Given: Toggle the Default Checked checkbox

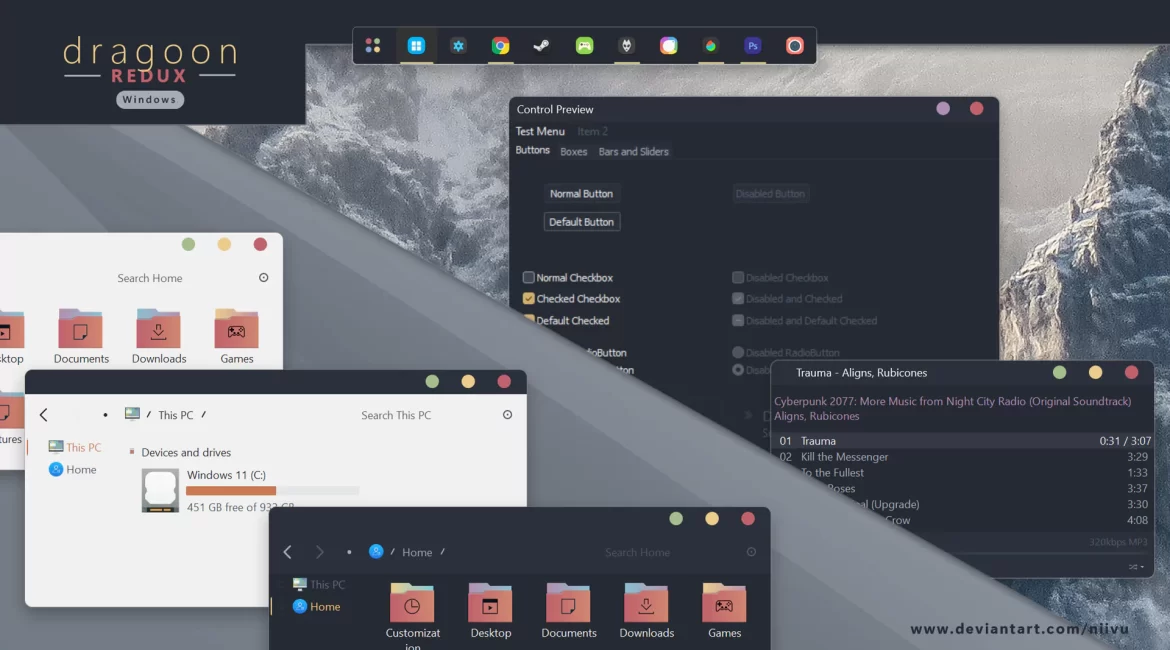Looking at the screenshot, I should pyautogui.click(x=530, y=320).
